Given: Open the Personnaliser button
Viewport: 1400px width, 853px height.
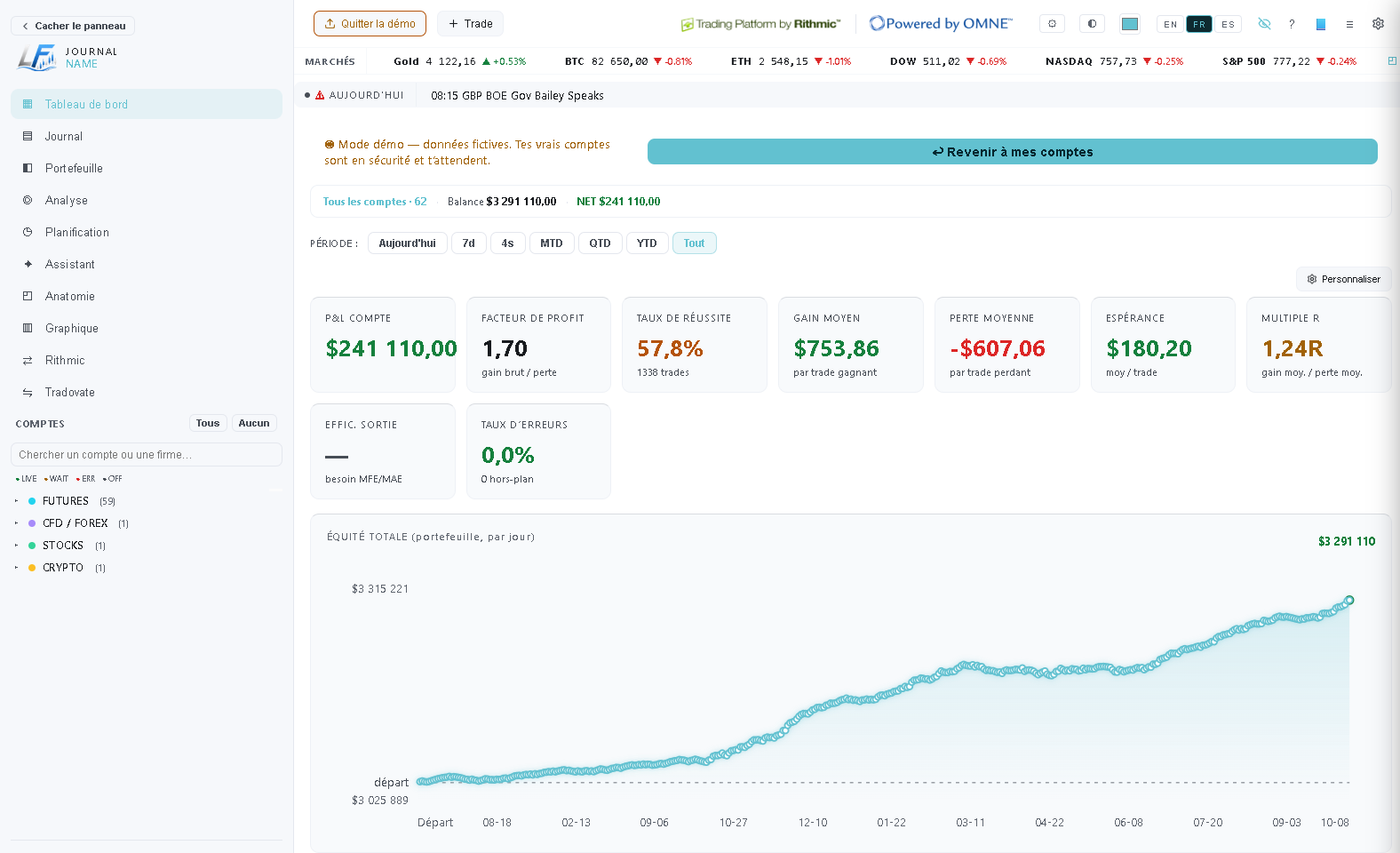Looking at the screenshot, I should 1343,279.
